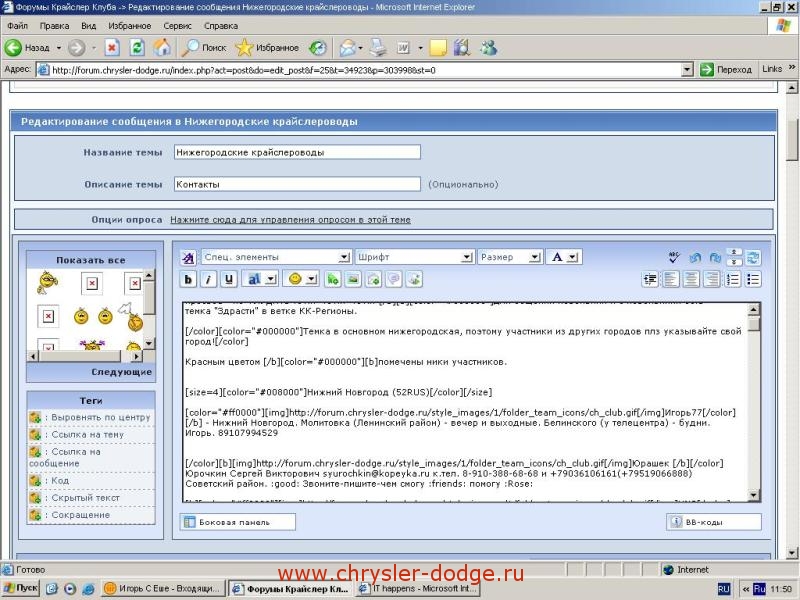Image resolution: width=800 pixels, height=600 pixels.
Task: Expand the address bar history dropdown
Action: point(687,69)
